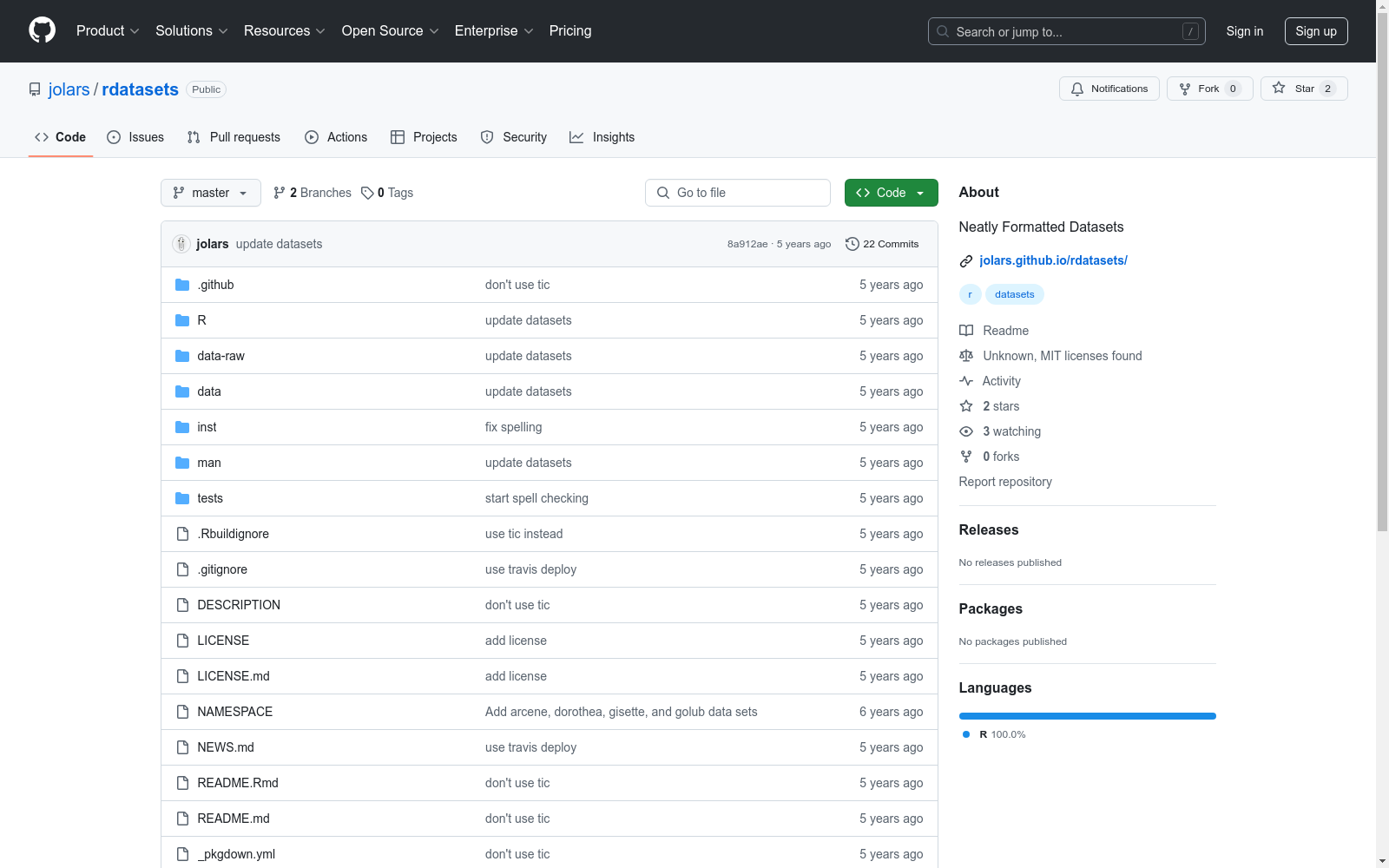Click the link icon beside website URL
The image size is (1389, 868).
tap(966, 260)
